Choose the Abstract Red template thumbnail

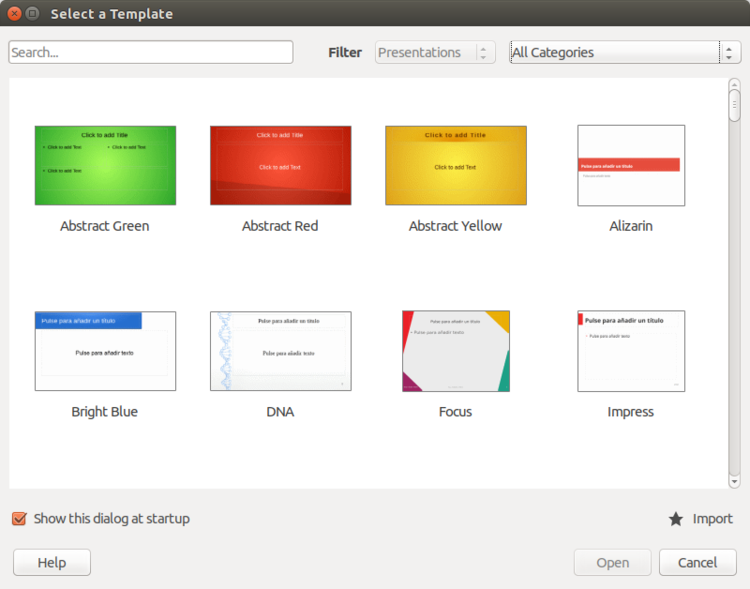click(x=280, y=165)
